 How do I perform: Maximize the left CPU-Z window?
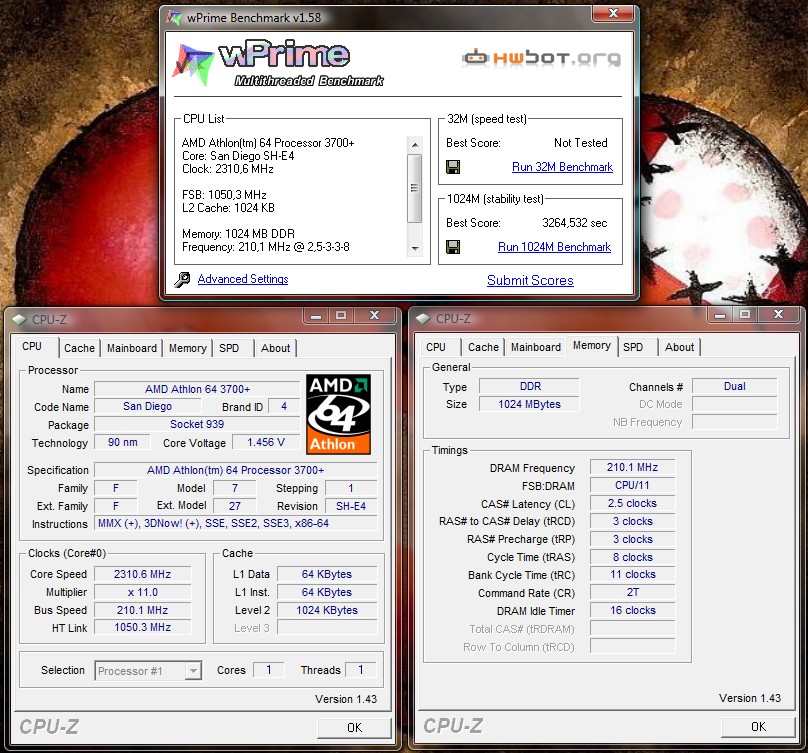click(x=341, y=315)
